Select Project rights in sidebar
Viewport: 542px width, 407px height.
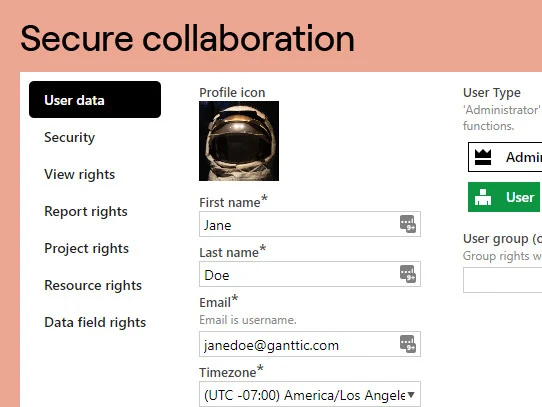click(86, 248)
